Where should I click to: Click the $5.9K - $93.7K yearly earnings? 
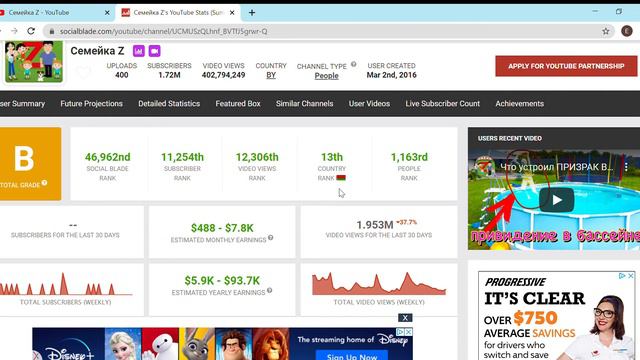[222, 281]
